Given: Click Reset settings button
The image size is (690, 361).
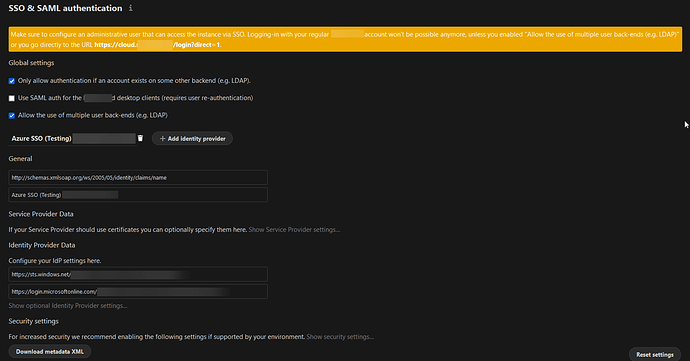Looking at the screenshot, I should tap(655, 354).
